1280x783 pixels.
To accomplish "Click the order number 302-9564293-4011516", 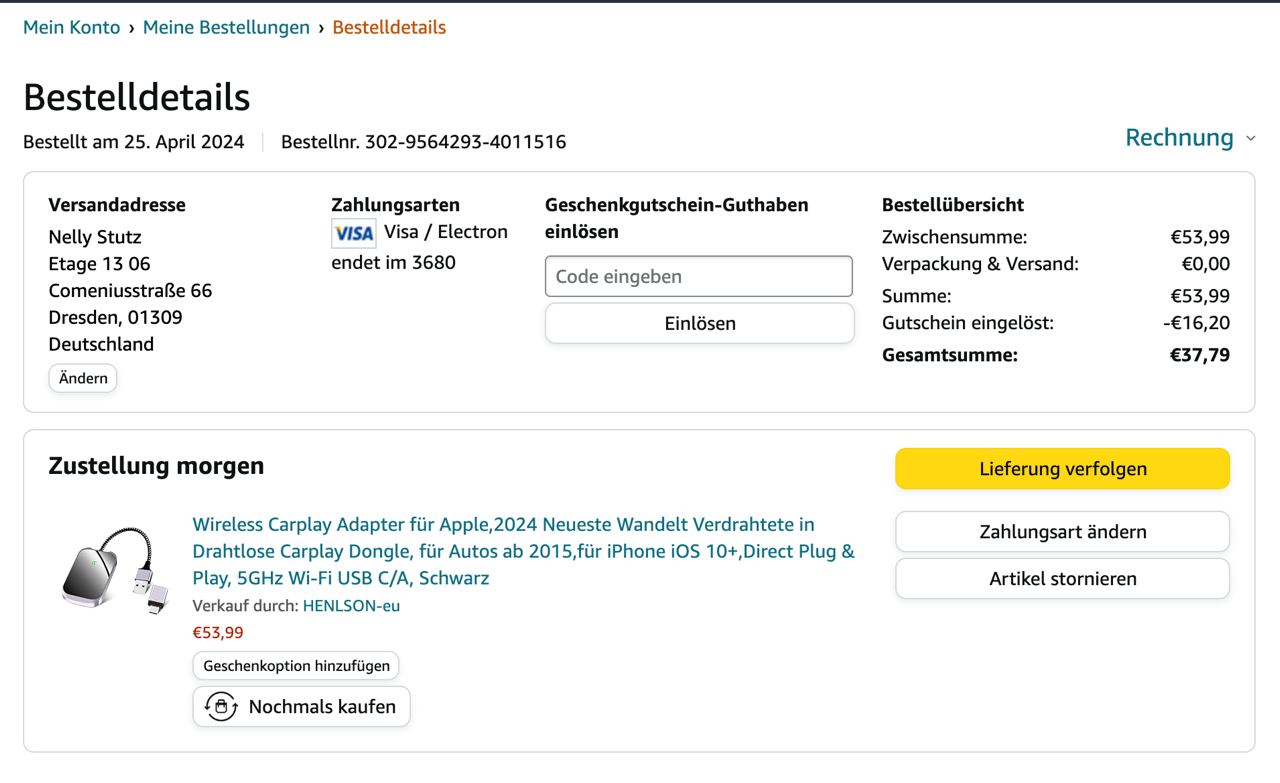I will click(x=465, y=142).
